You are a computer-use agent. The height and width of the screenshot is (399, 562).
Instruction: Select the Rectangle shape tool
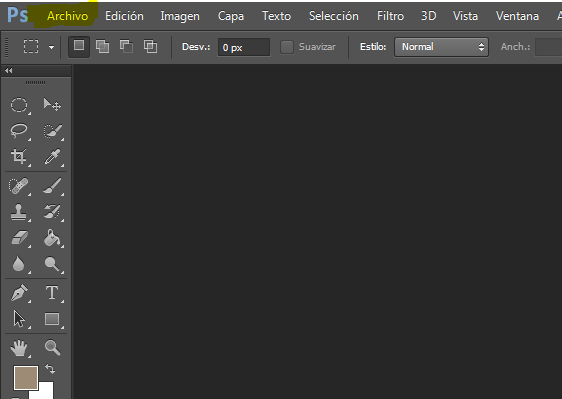pyautogui.click(x=52, y=319)
